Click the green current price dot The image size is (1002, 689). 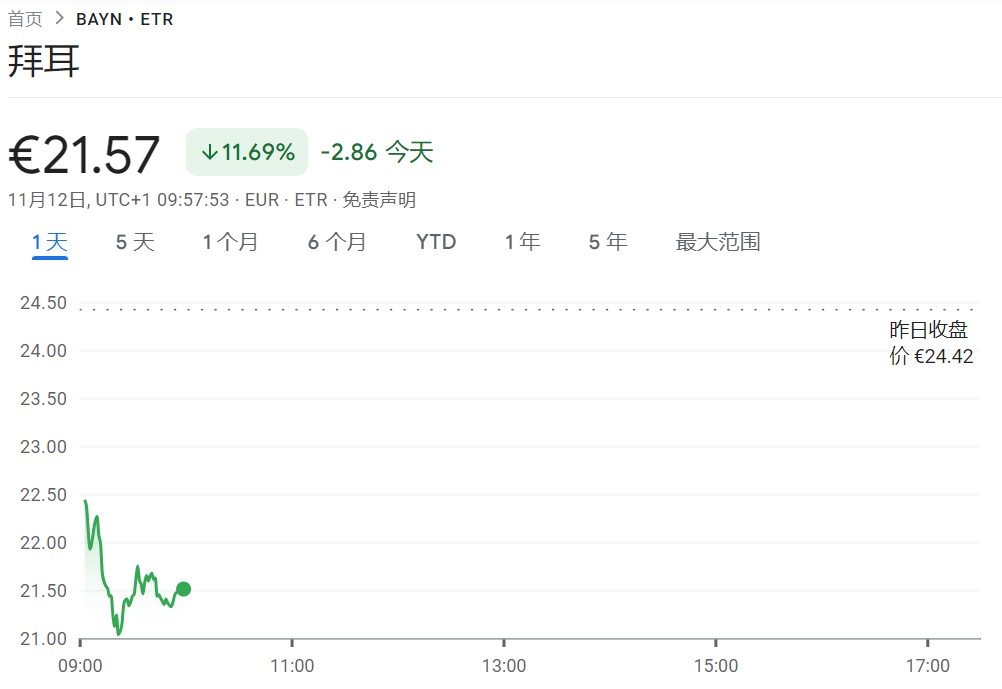click(x=183, y=589)
